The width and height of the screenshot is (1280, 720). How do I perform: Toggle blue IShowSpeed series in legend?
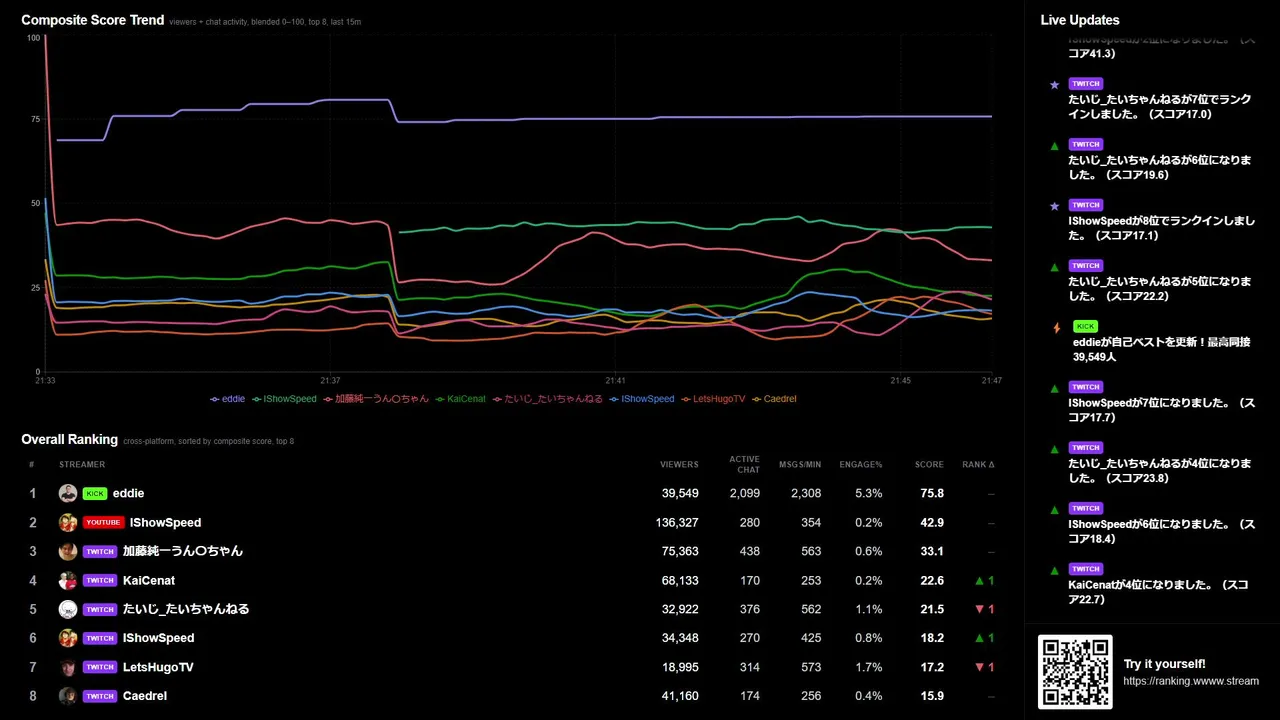tap(641, 399)
